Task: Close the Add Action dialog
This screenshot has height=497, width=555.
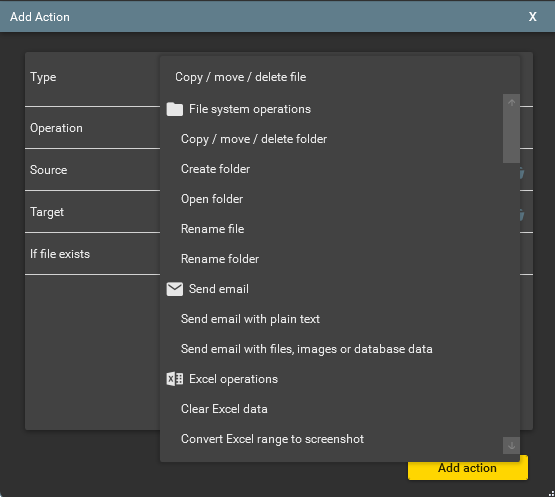Action: (532, 17)
